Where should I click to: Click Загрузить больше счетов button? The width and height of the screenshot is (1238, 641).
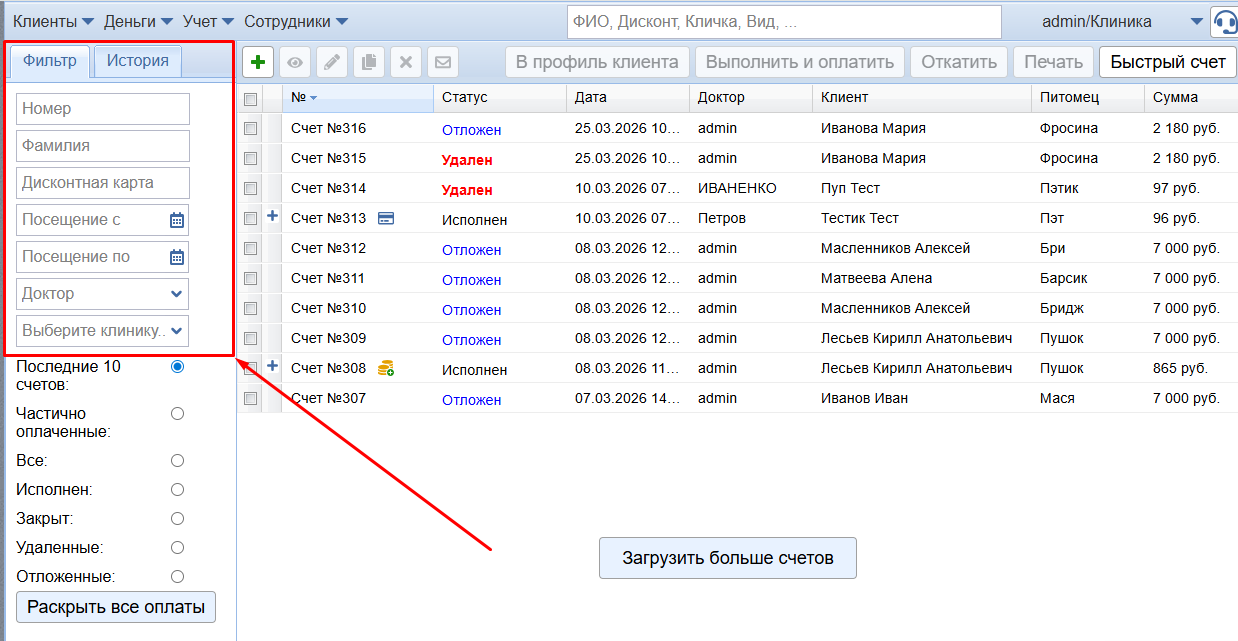tap(727, 558)
